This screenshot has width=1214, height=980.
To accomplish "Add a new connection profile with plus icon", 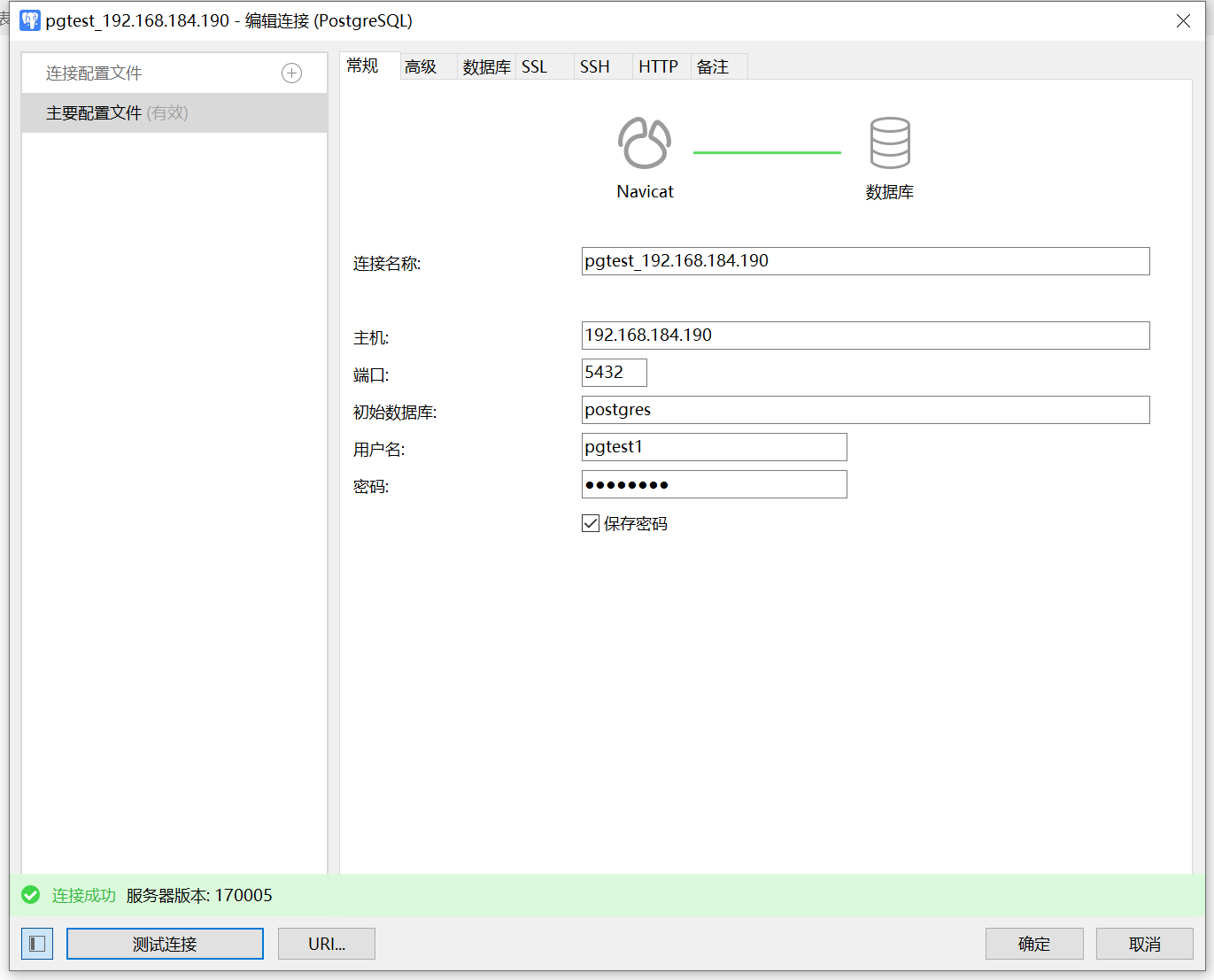I will pyautogui.click(x=291, y=73).
